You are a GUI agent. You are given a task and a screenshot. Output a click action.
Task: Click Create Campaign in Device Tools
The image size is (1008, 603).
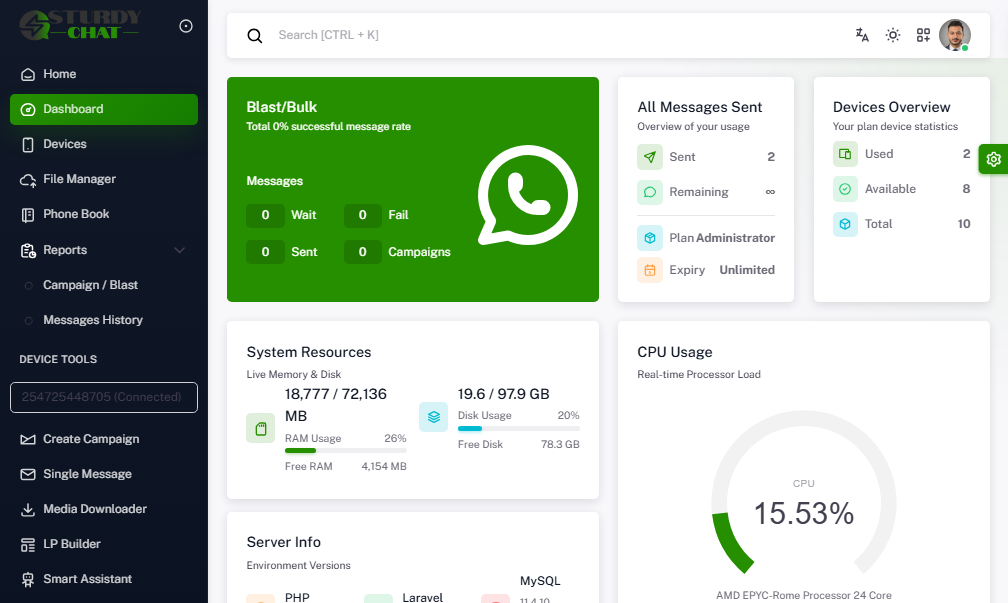(x=91, y=439)
